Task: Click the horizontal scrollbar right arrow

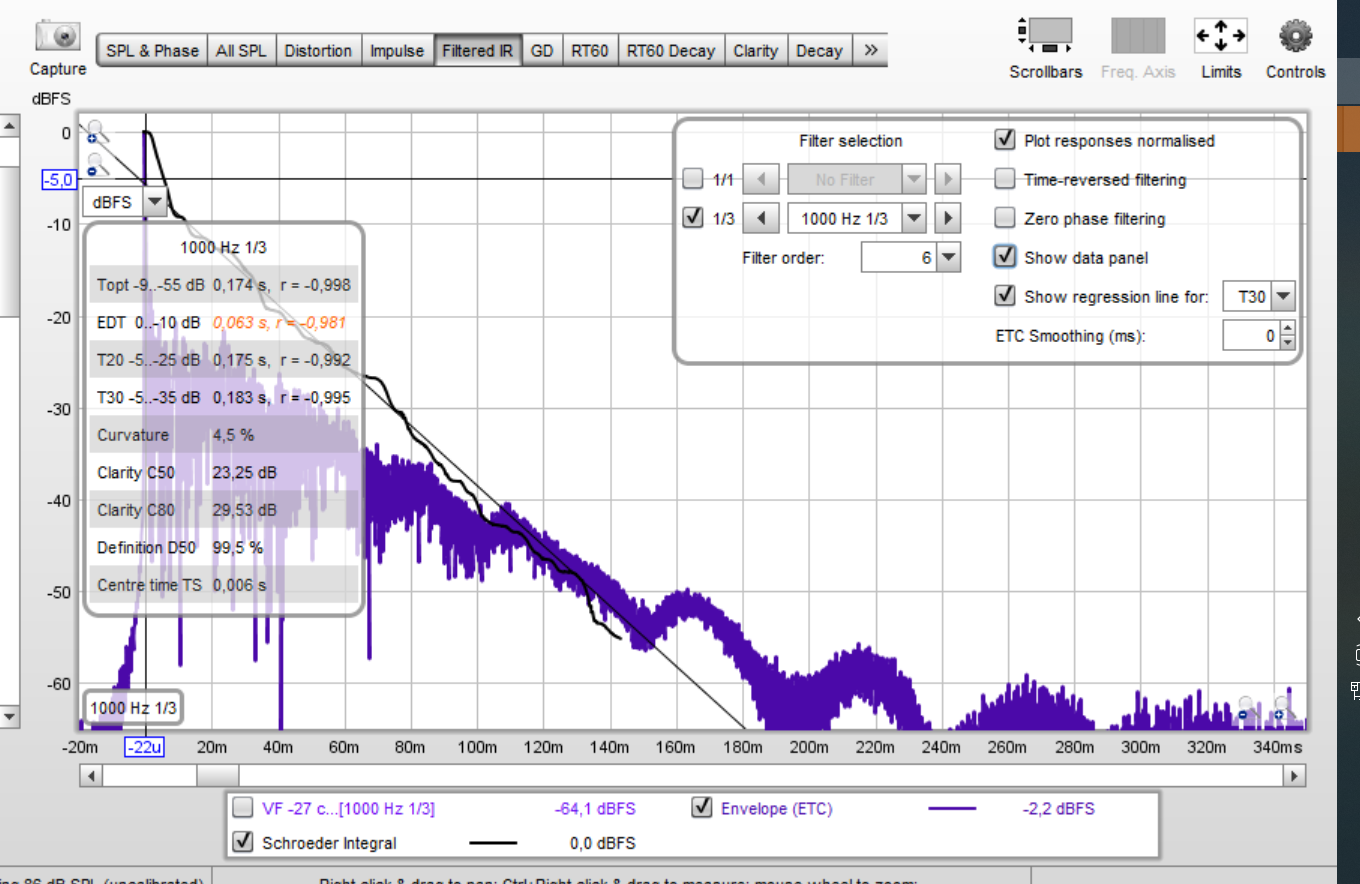Action: tap(1295, 776)
